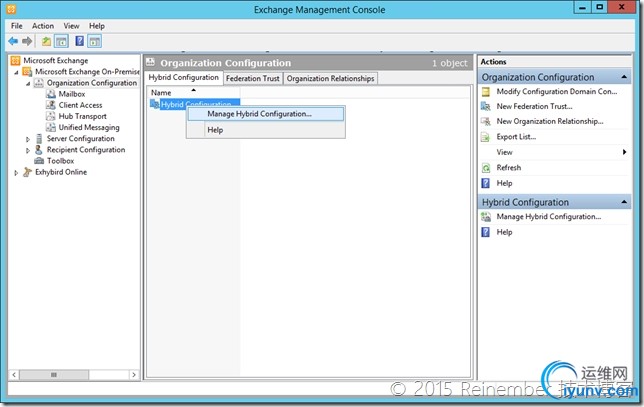Click the Unified Messaging node icon
This screenshot has height=407, width=644.
51,127
